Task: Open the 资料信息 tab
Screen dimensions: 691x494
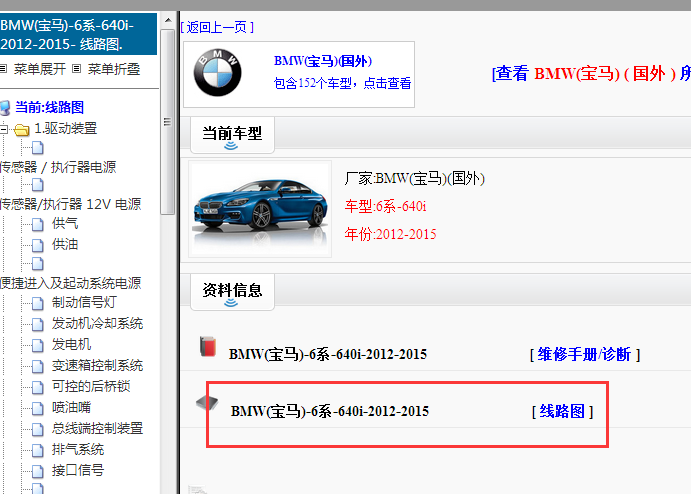Action: 232,292
